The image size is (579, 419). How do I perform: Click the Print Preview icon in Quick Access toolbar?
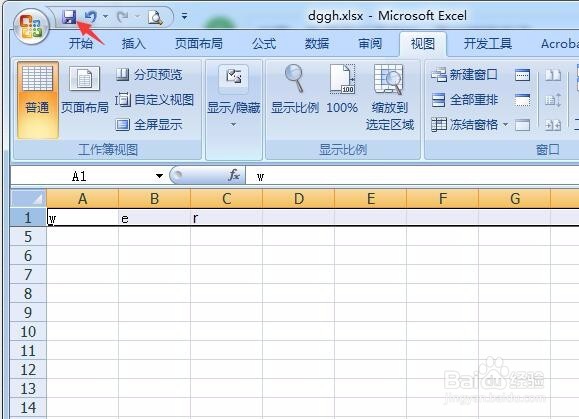155,17
